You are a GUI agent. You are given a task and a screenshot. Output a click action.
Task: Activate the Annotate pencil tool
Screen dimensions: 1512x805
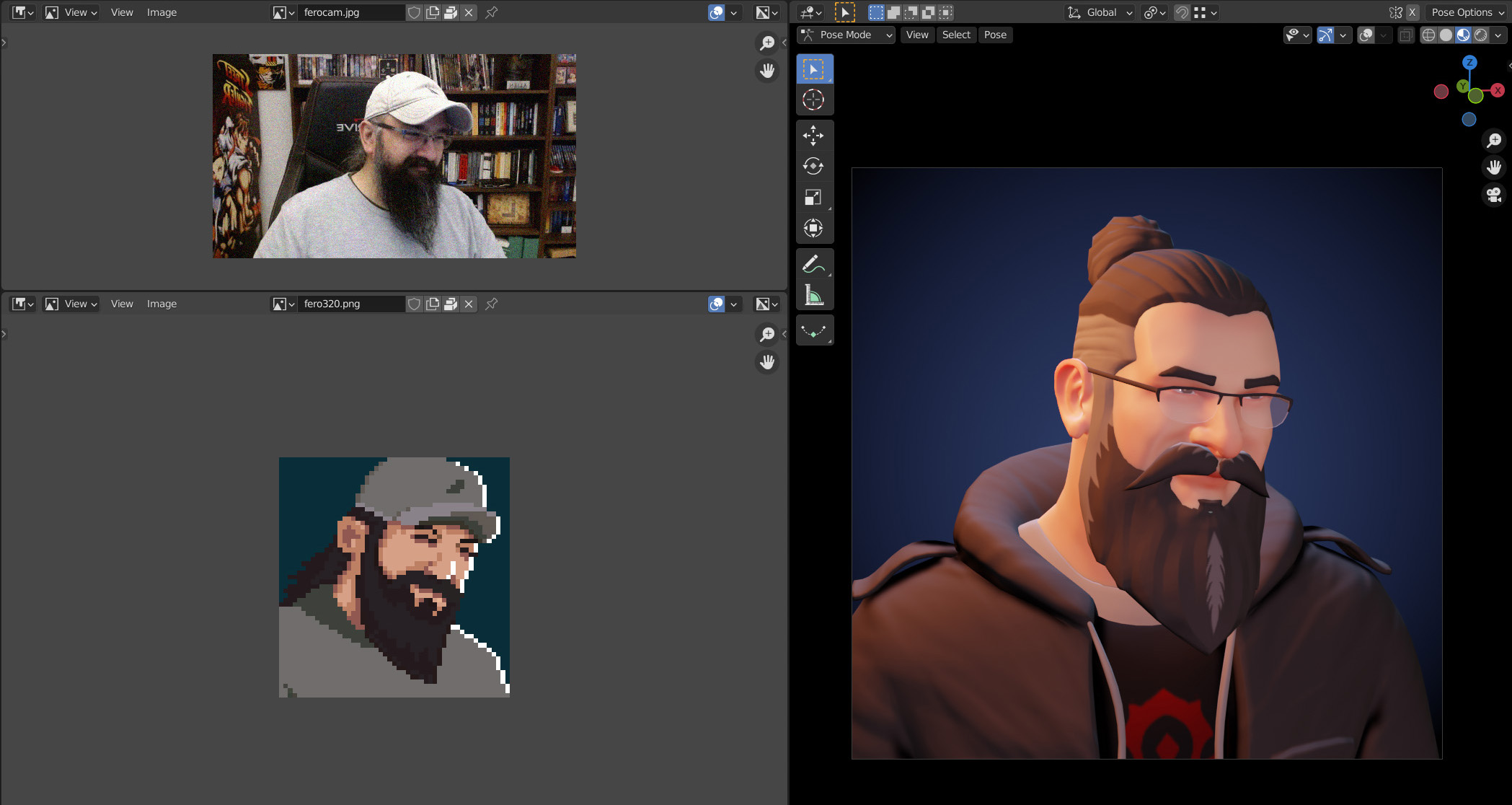pyautogui.click(x=813, y=264)
